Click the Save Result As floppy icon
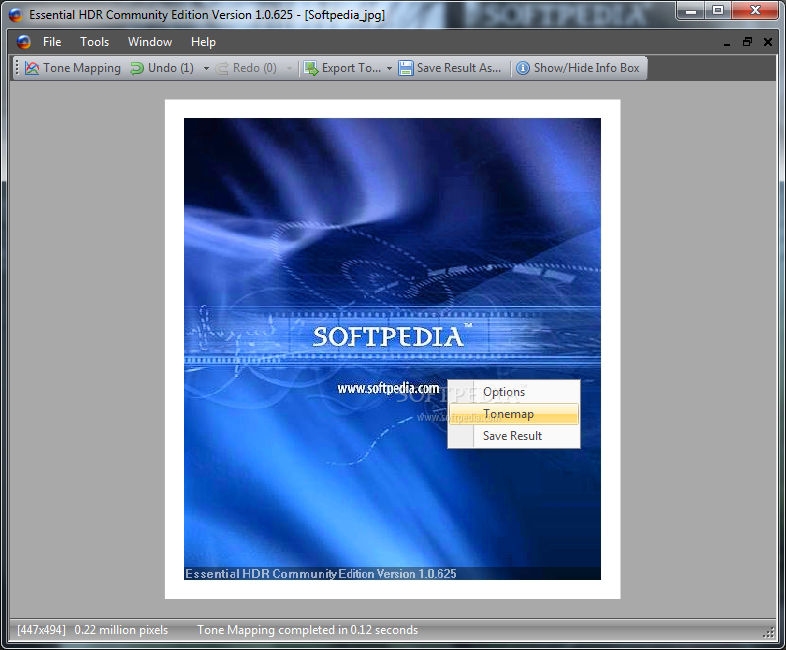Image resolution: width=786 pixels, height=650 pixels. coord(406,68)
